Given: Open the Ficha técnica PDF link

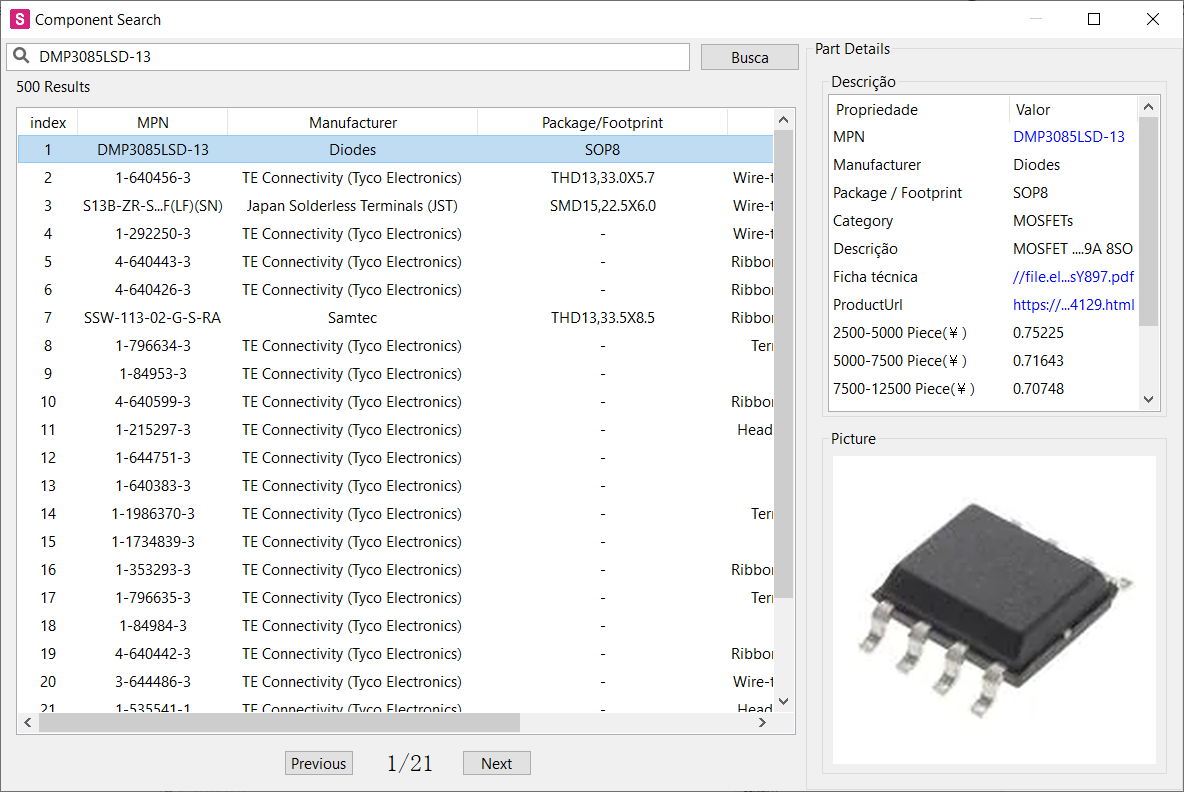Looking at the screenshot, I should pos(1073,277).
